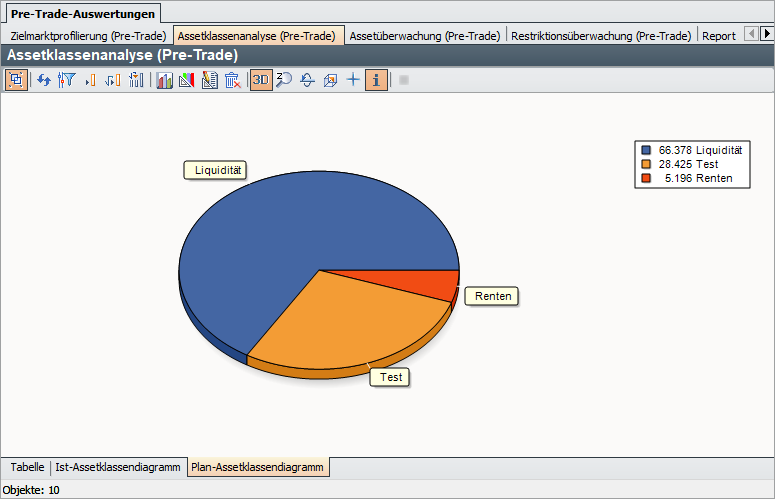
Task: Switch to Zielmarktprofilierung (Pre-Trade) tab
Action: (88, 36)
